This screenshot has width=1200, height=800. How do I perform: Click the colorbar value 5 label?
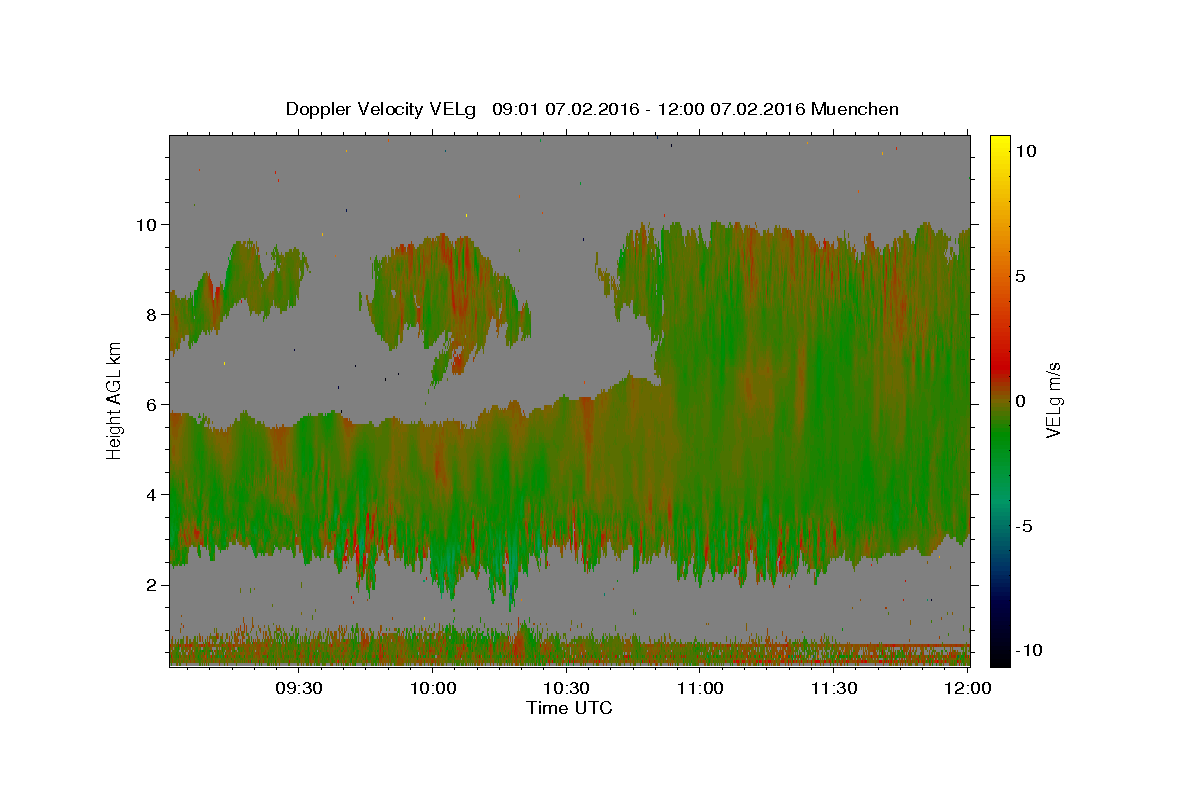1022,276
